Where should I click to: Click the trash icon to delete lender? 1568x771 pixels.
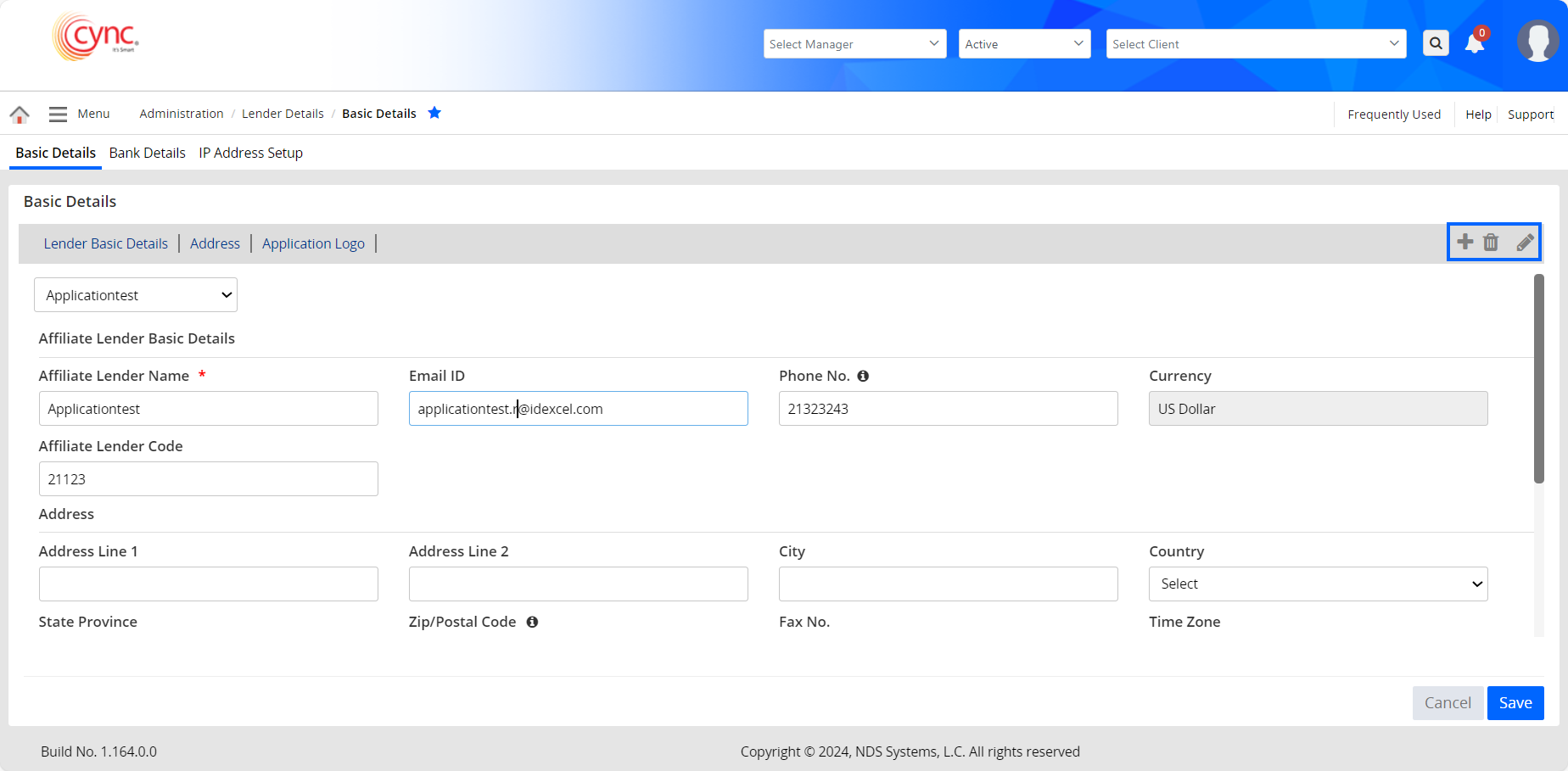coord(1491,243)
